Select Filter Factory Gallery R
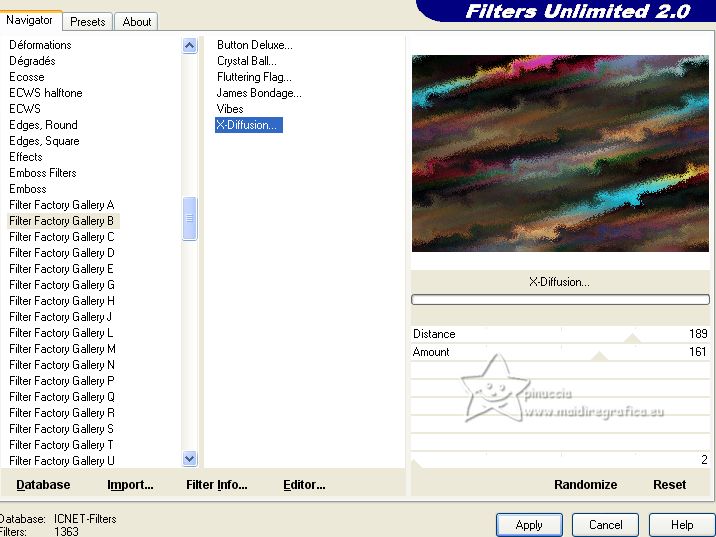 click(62, 412)
